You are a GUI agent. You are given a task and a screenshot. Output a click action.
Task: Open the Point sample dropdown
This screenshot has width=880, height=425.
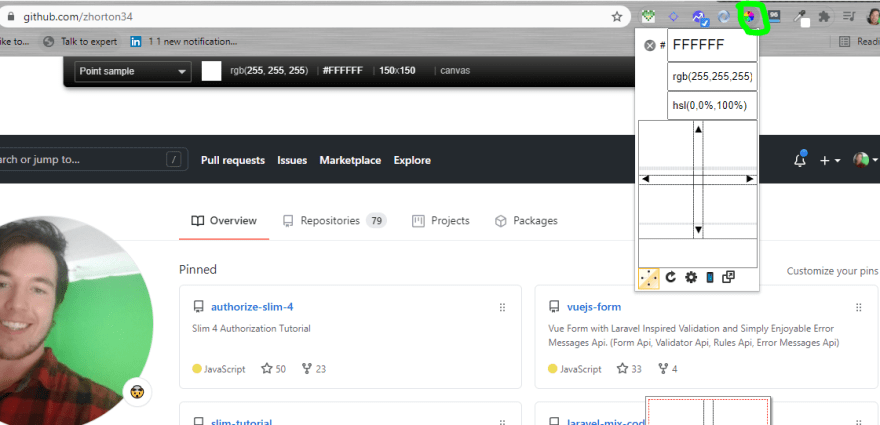click(132, 71)
